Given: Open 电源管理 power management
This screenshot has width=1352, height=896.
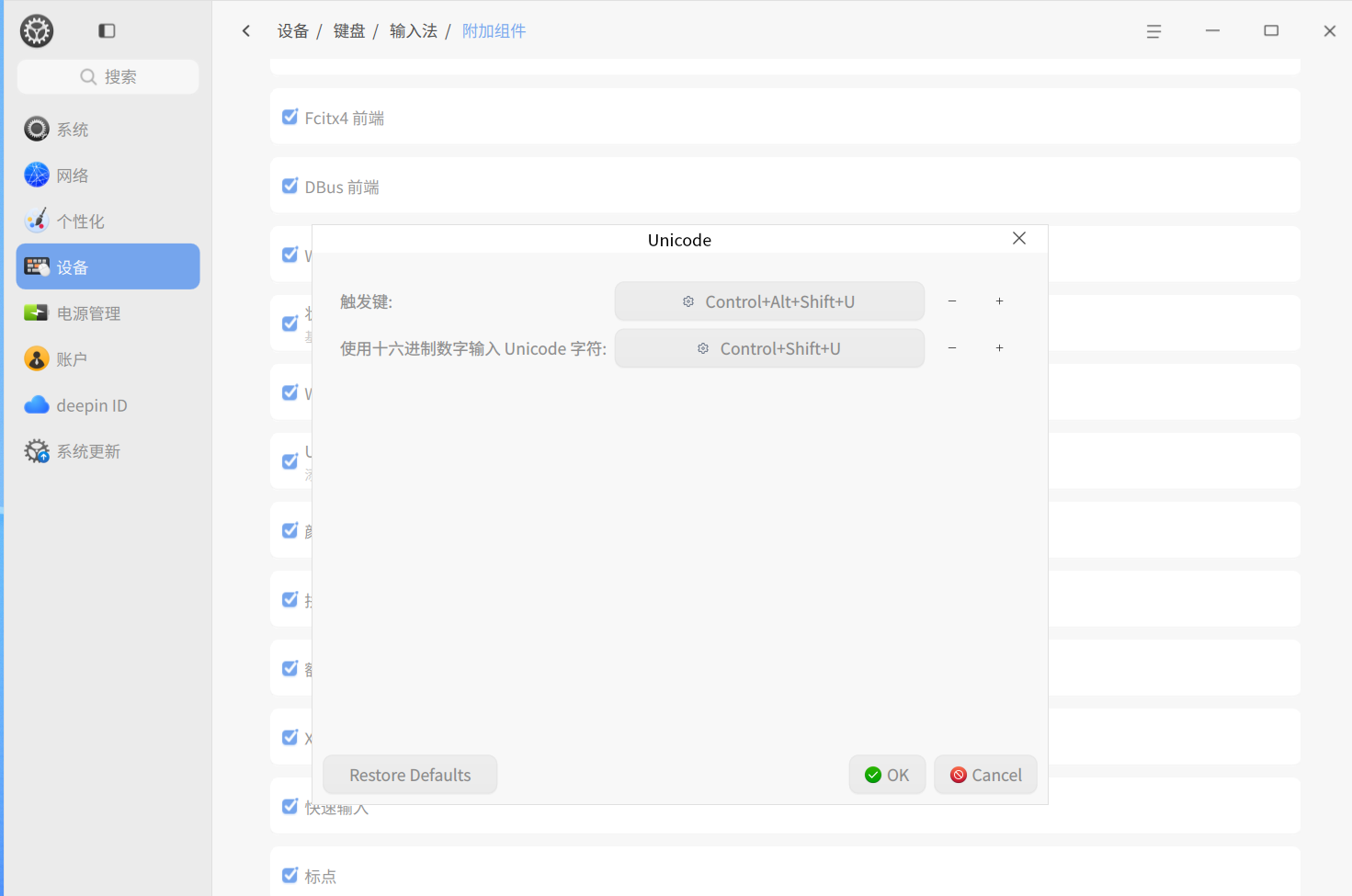Looking at the screenshot, I should pos(108,313).
